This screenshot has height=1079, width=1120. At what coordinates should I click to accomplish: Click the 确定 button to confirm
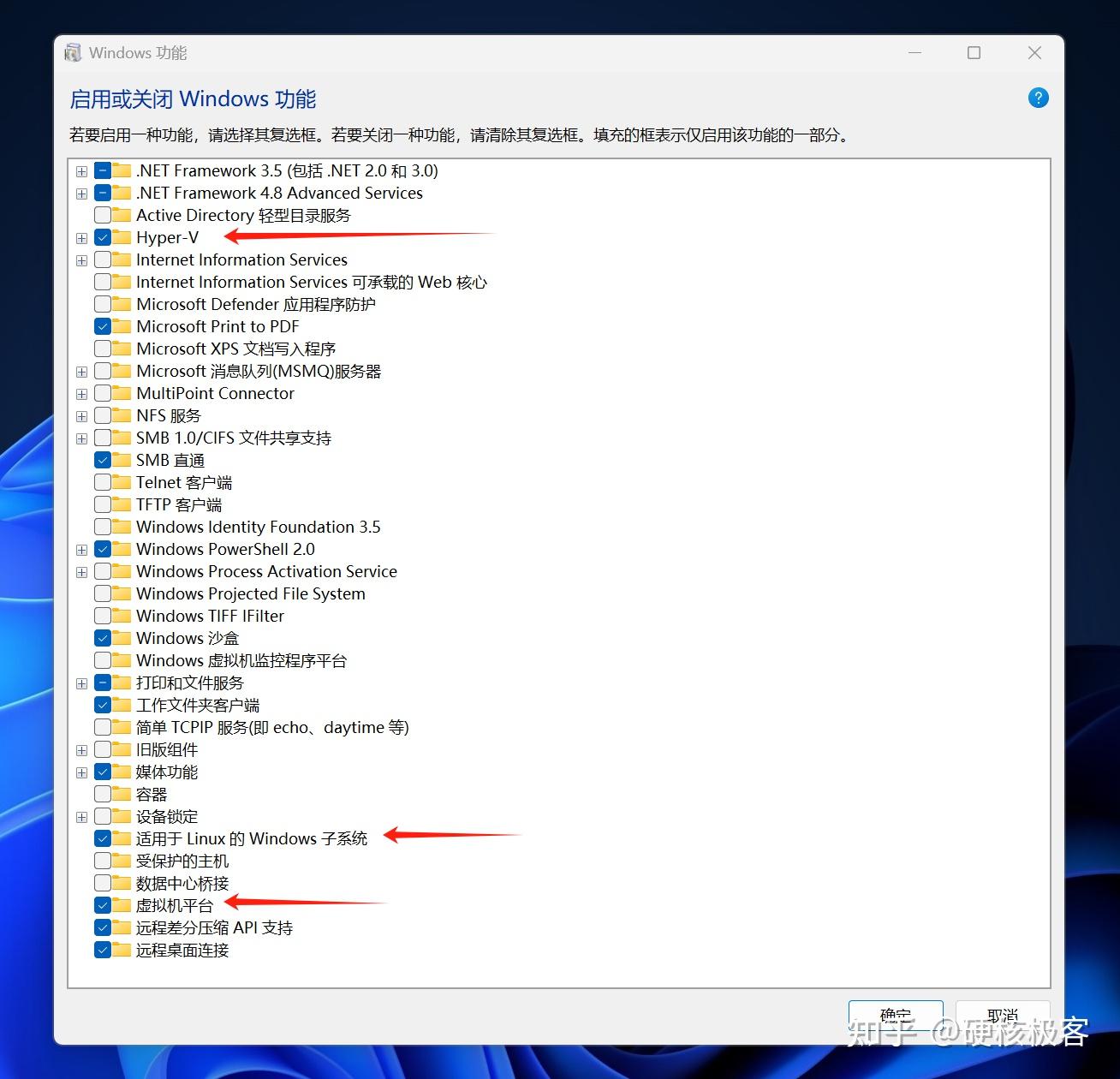tap(896, 1016)
